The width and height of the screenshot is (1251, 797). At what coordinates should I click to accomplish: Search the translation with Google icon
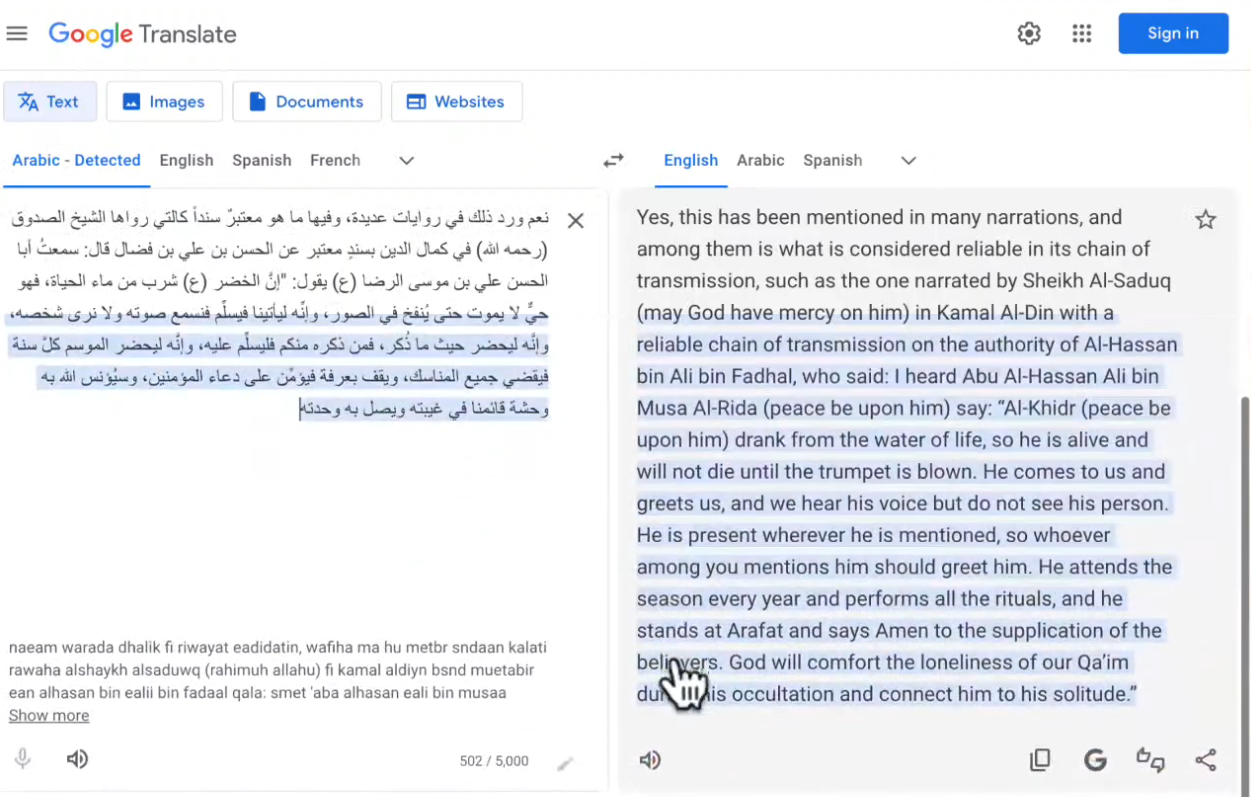[1096, 760]
